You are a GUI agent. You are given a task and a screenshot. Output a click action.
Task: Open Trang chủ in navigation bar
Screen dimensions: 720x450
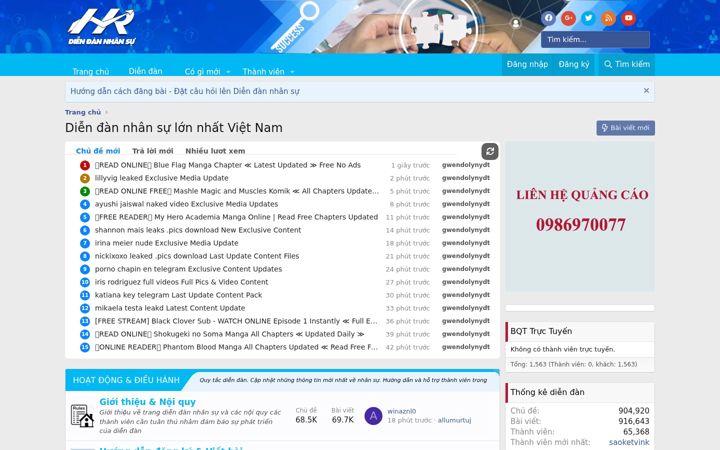point(90,71)
